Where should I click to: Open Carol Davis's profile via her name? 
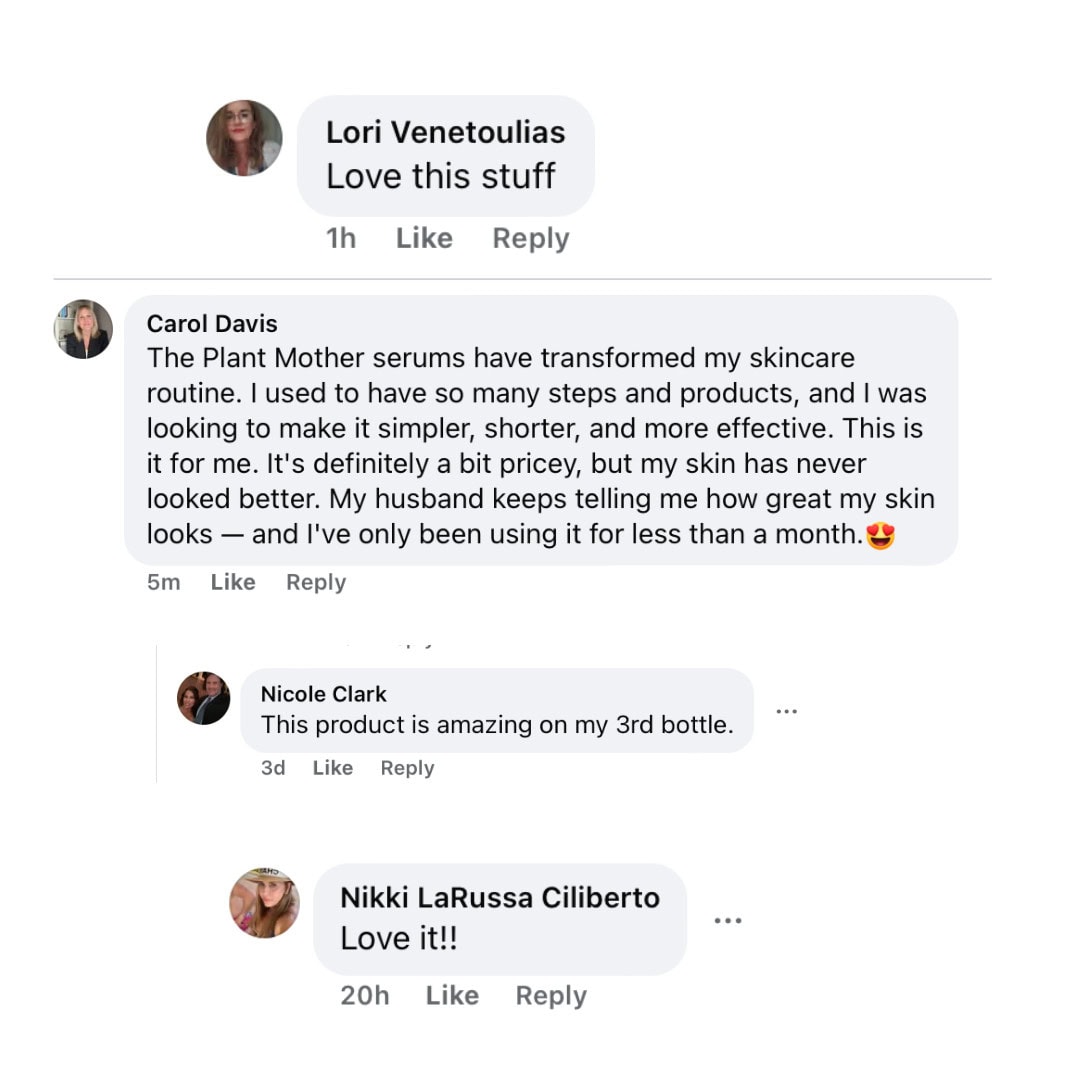[x=212, y=323]
